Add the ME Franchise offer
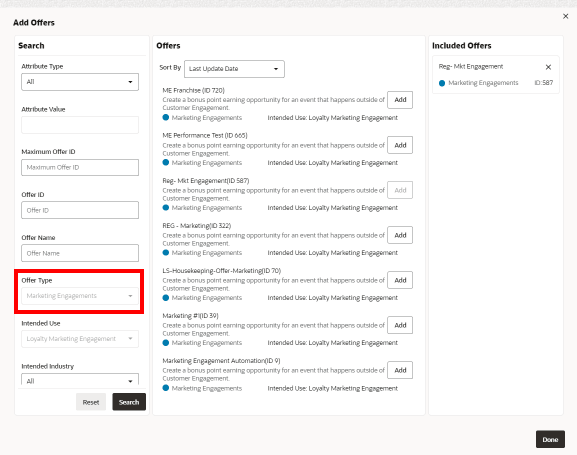Screen dimensions: 577x455 coord(400,100)
